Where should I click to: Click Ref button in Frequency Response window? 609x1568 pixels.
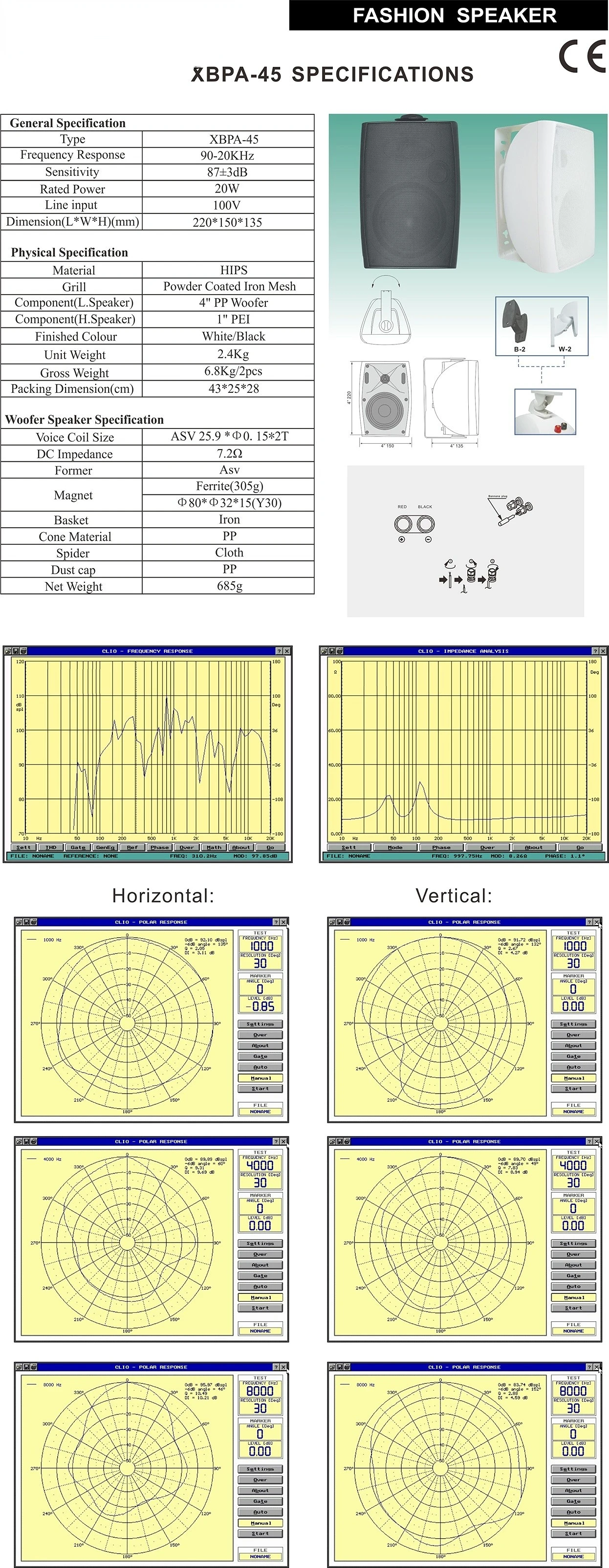click(132, 847)
